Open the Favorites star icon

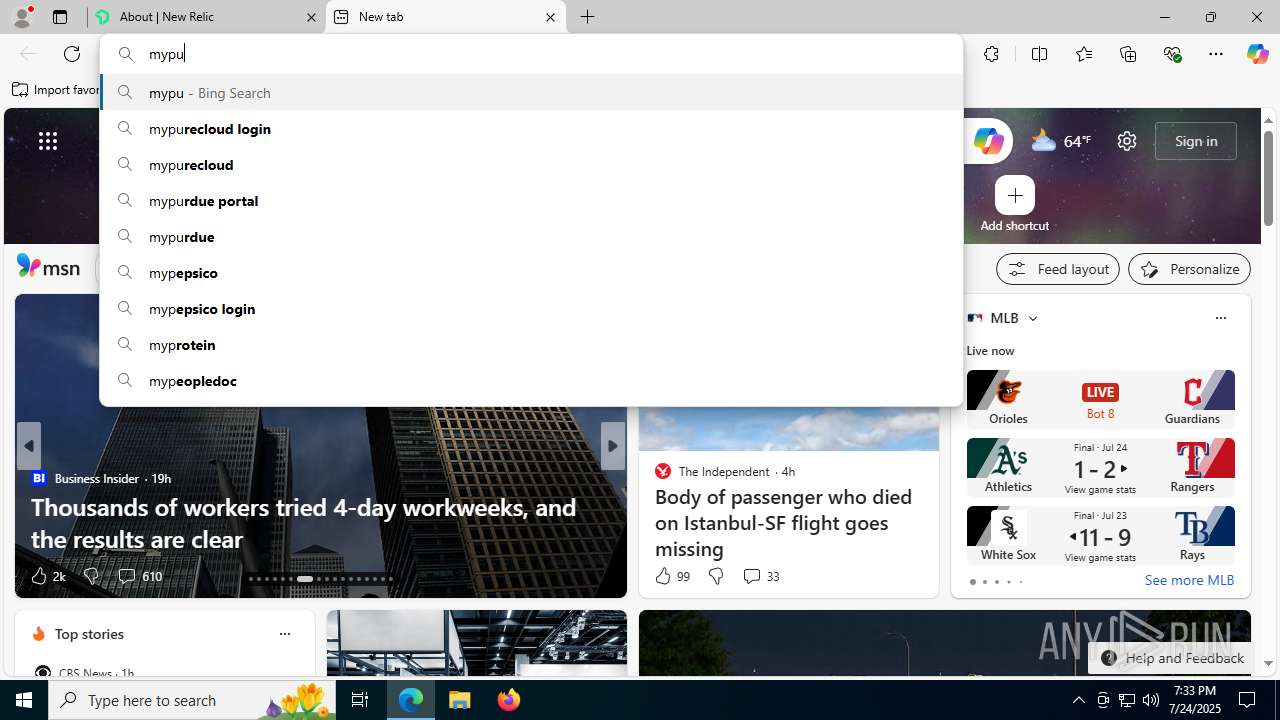pos(1084,54)
